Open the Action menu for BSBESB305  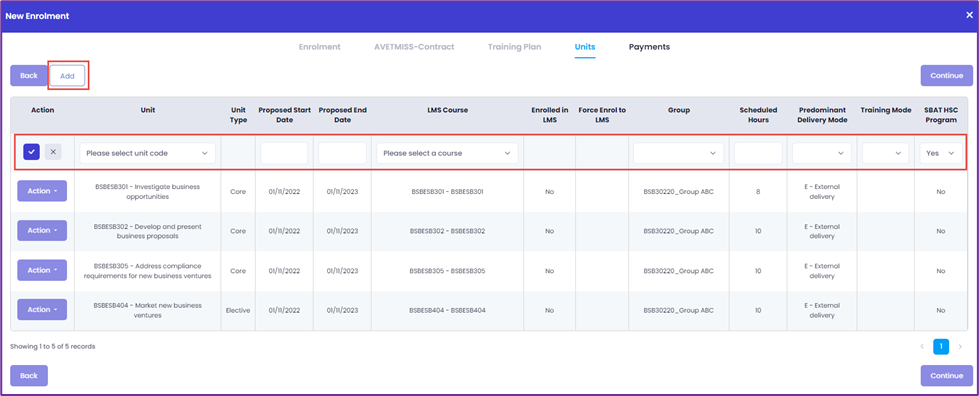click(x=42, y=270)
